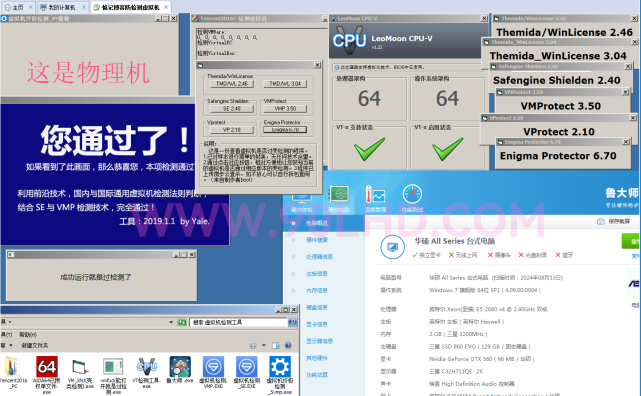Image resolution: width=641 pixels, height=396 pixels.
Task: Click the Enigma Protector 6.70 text
Action: point(558,156)
